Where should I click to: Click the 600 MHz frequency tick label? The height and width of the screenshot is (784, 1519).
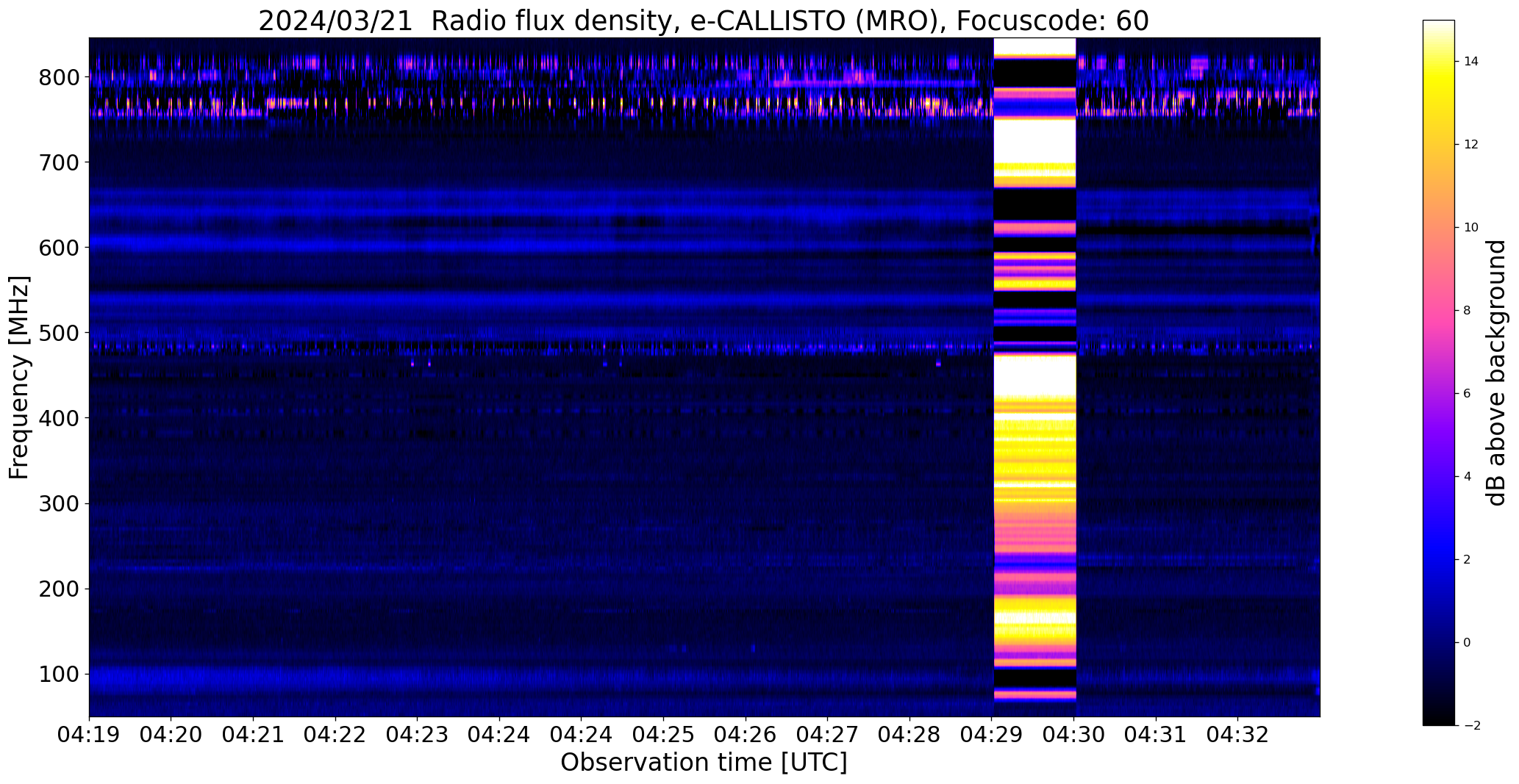pos(58,248)
